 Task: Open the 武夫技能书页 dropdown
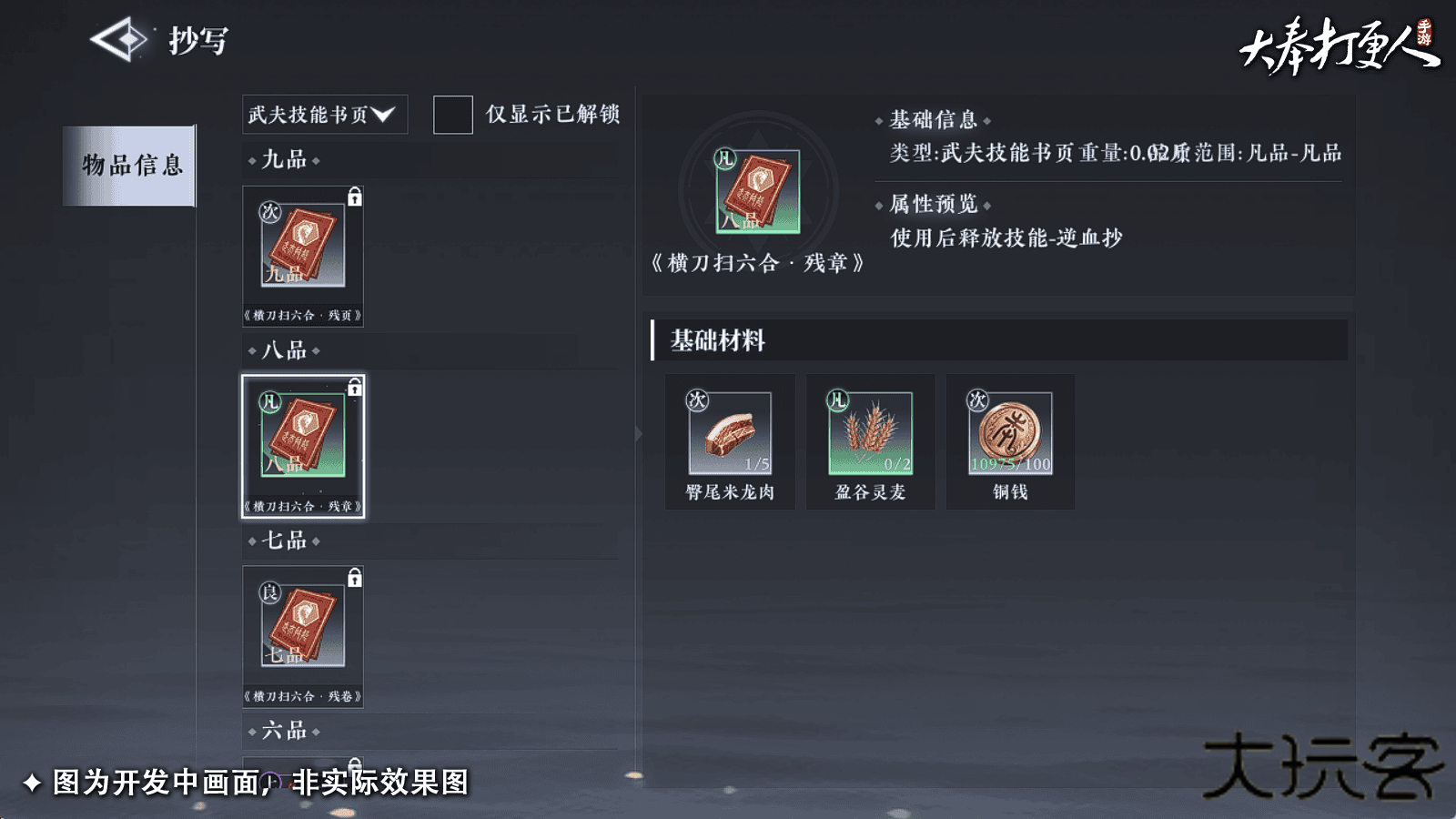point(325,115)
